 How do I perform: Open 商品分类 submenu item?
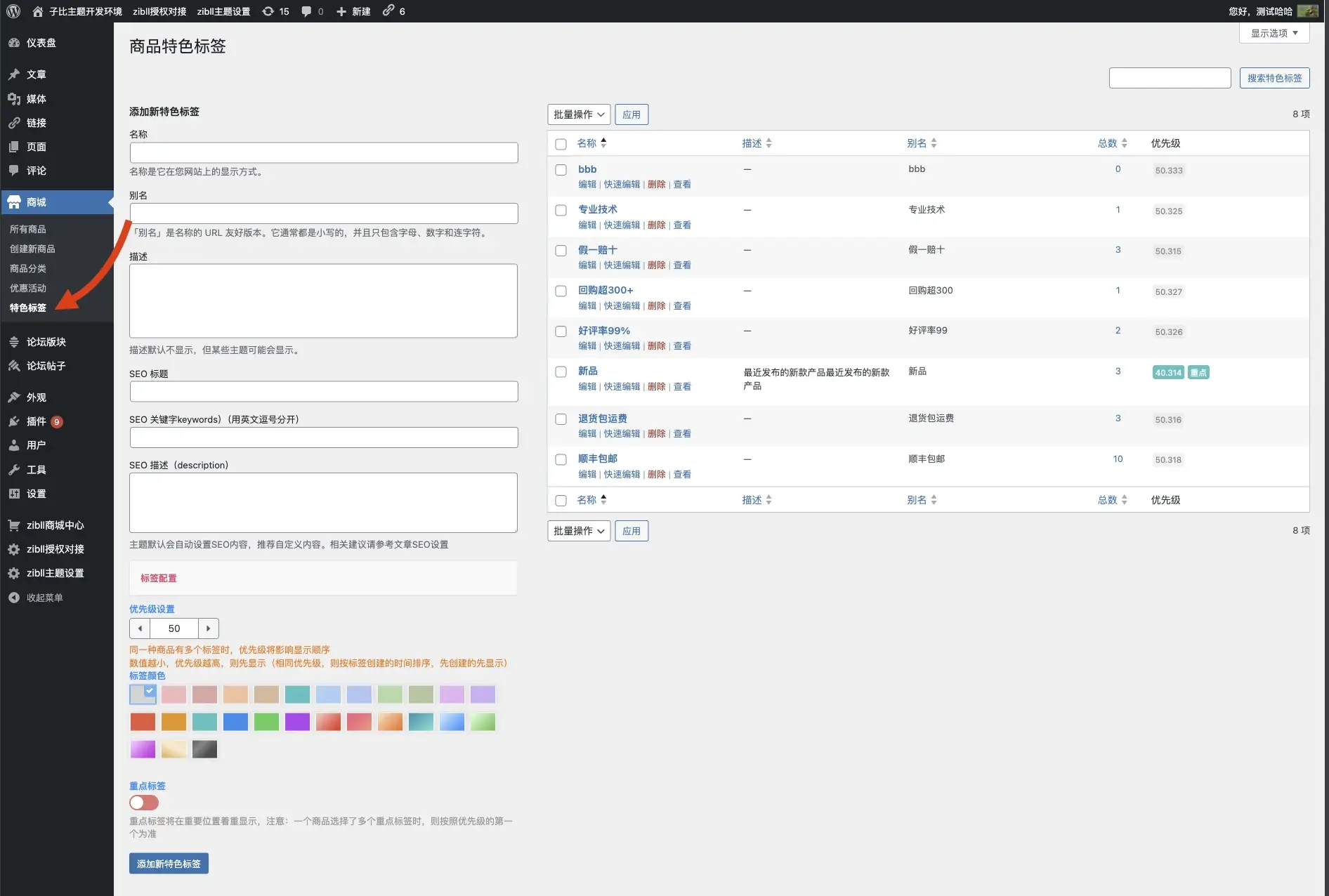28,268
